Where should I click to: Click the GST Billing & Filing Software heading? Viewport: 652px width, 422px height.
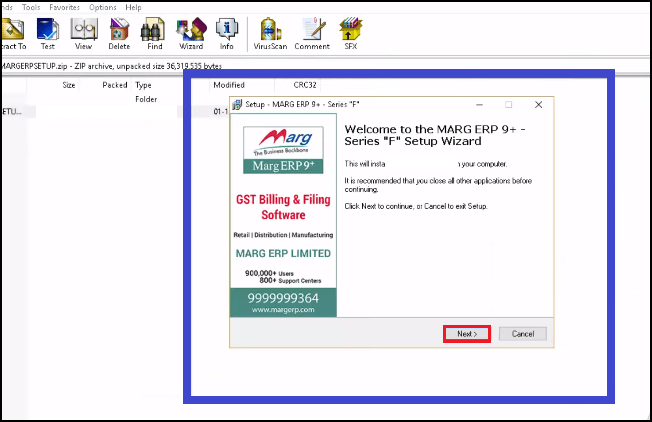[283, 207]
